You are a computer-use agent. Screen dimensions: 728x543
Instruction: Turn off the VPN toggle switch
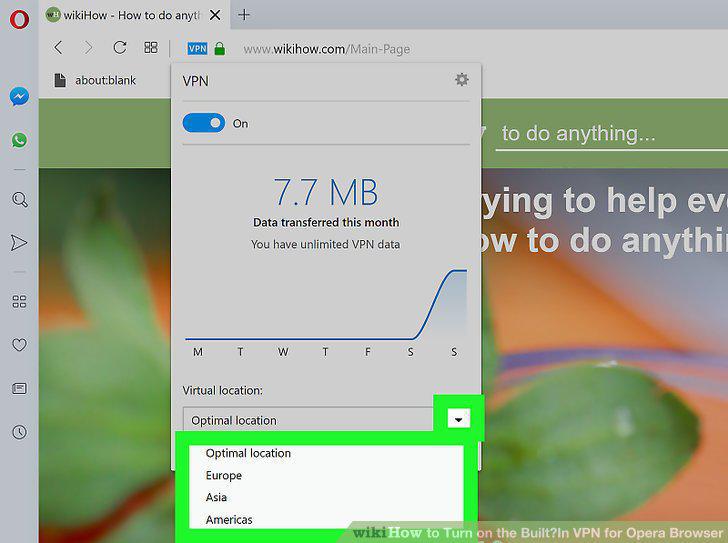click(203, 123)
